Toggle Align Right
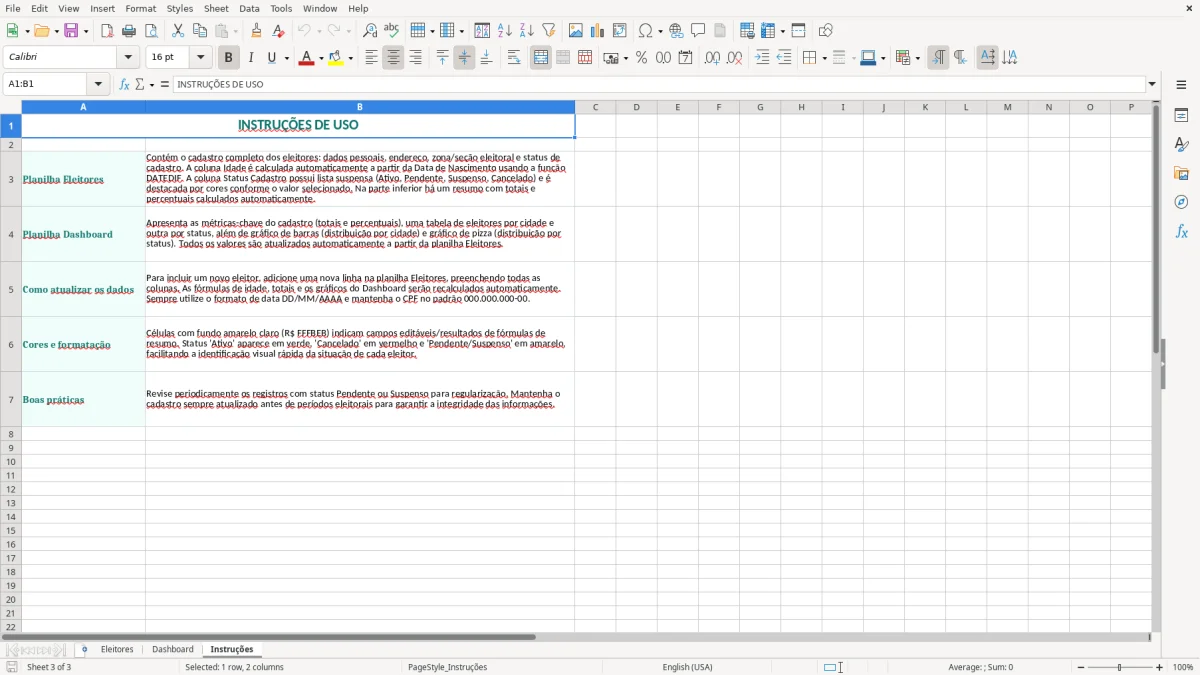Image resolution: width=1200 pixels, height=675 pixels. [415, 58]
